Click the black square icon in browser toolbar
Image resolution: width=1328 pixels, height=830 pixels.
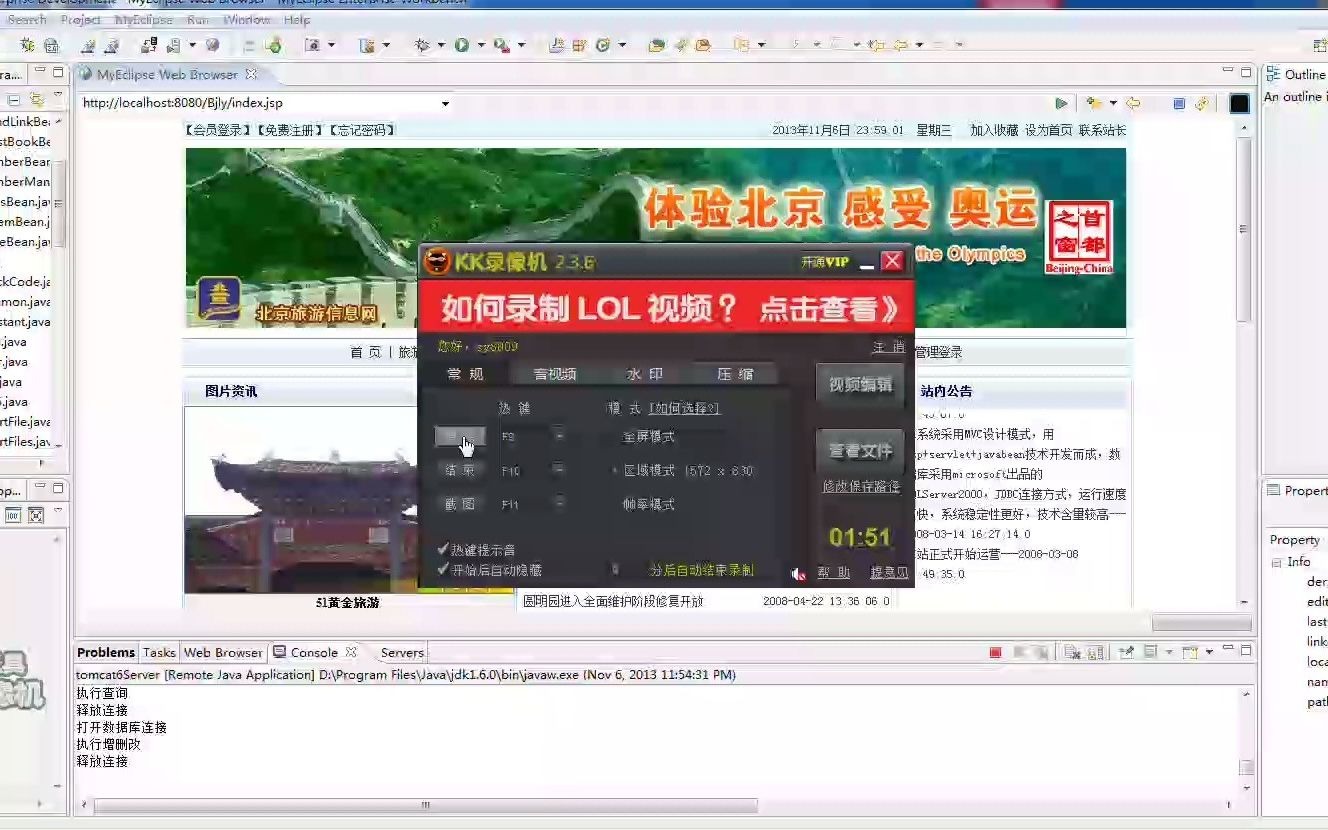point(1239,103)
